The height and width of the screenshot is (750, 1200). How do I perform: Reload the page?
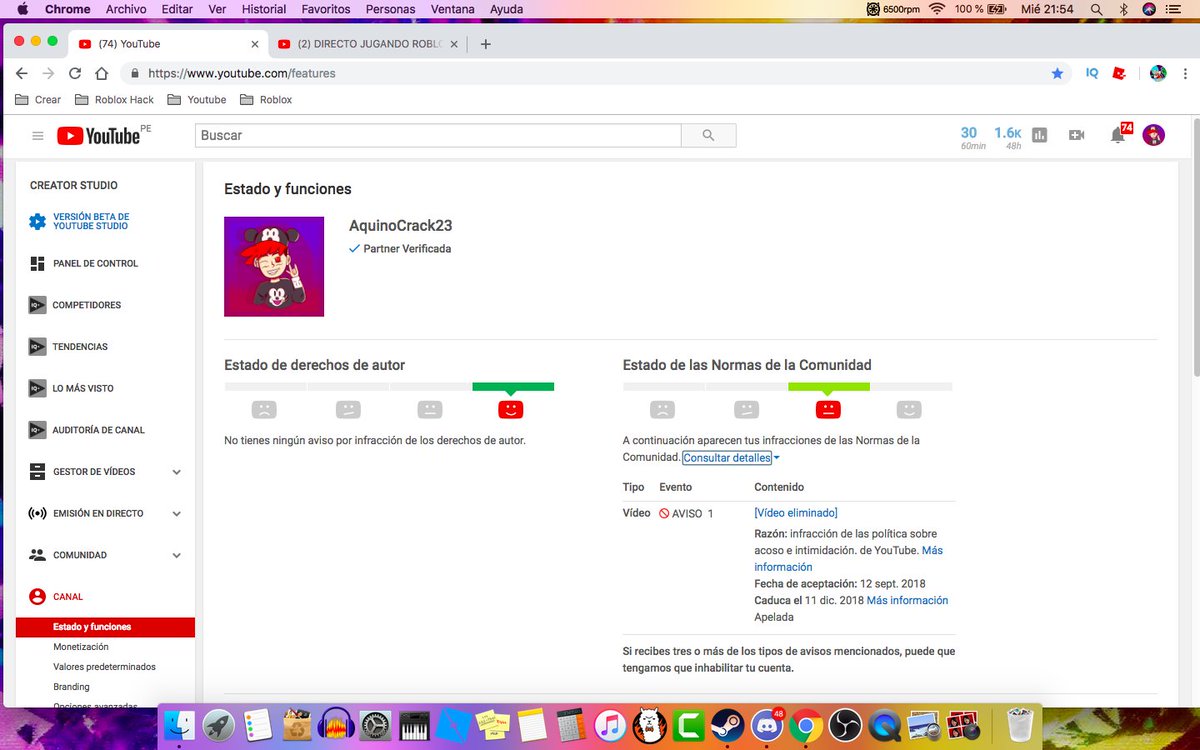75,73
